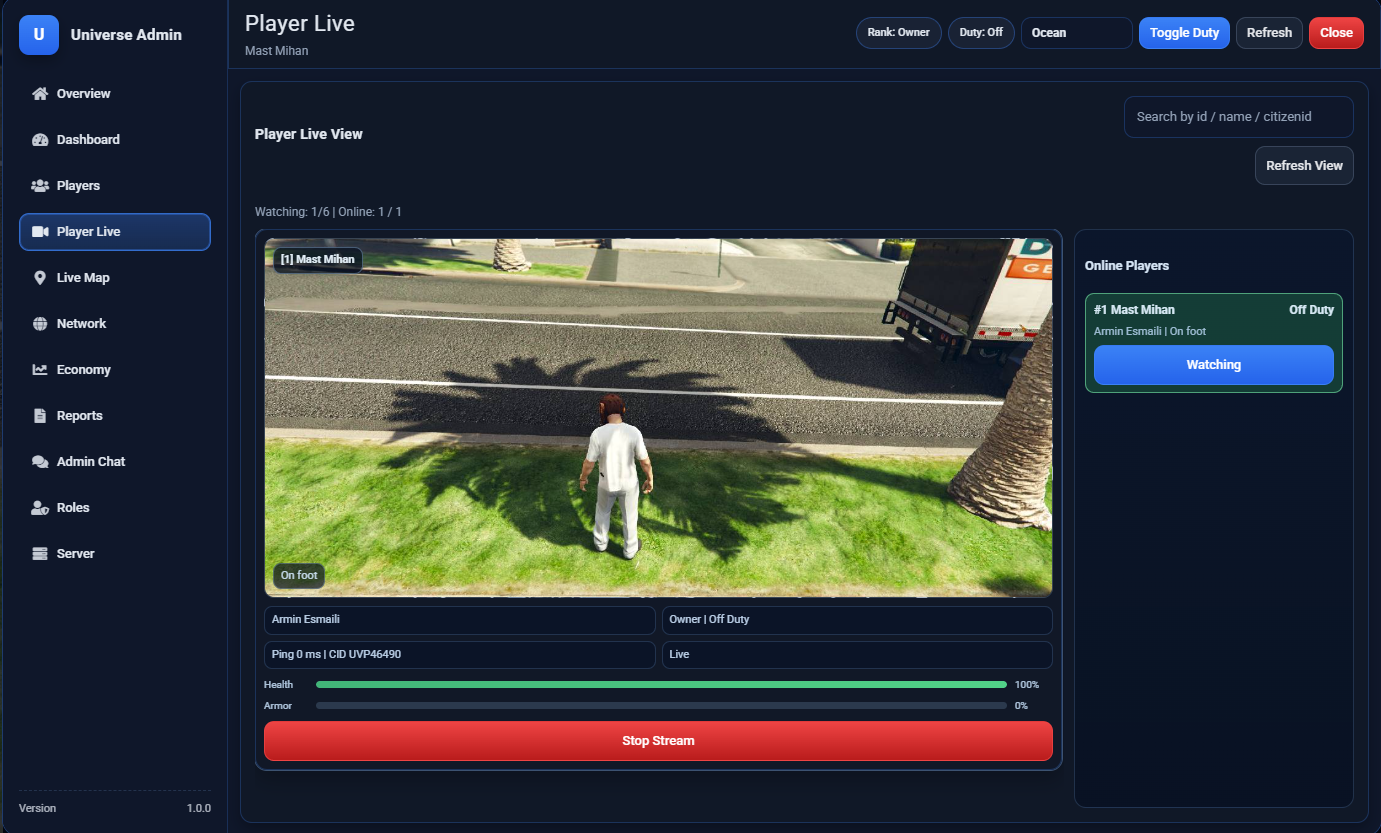The image size is (1381, 833).
Task: Click the Health progress bar
Action: (x=661, y=685)
